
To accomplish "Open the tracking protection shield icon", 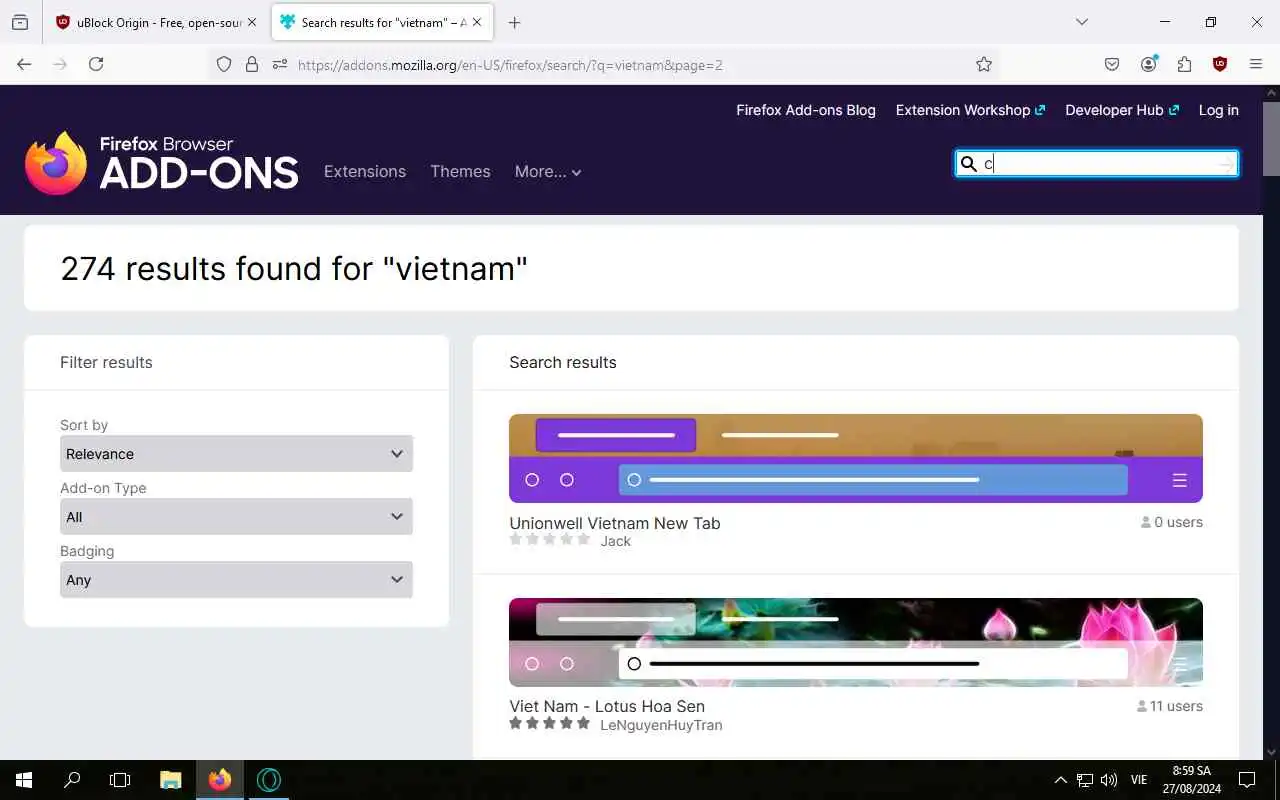I will click(x=224, y=64).
